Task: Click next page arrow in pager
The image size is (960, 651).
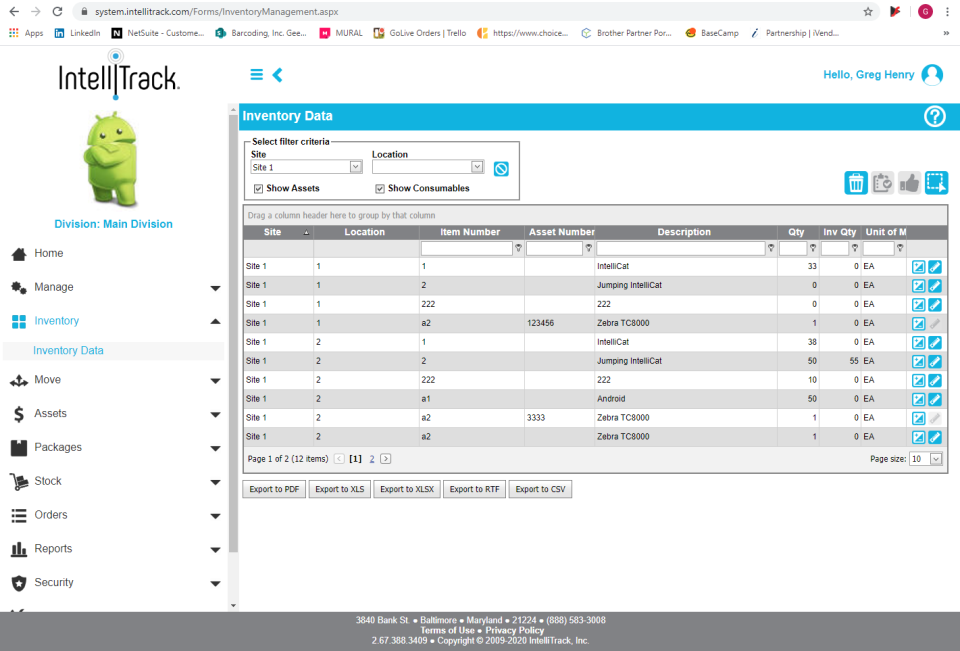Action: (x=385, y=459)
